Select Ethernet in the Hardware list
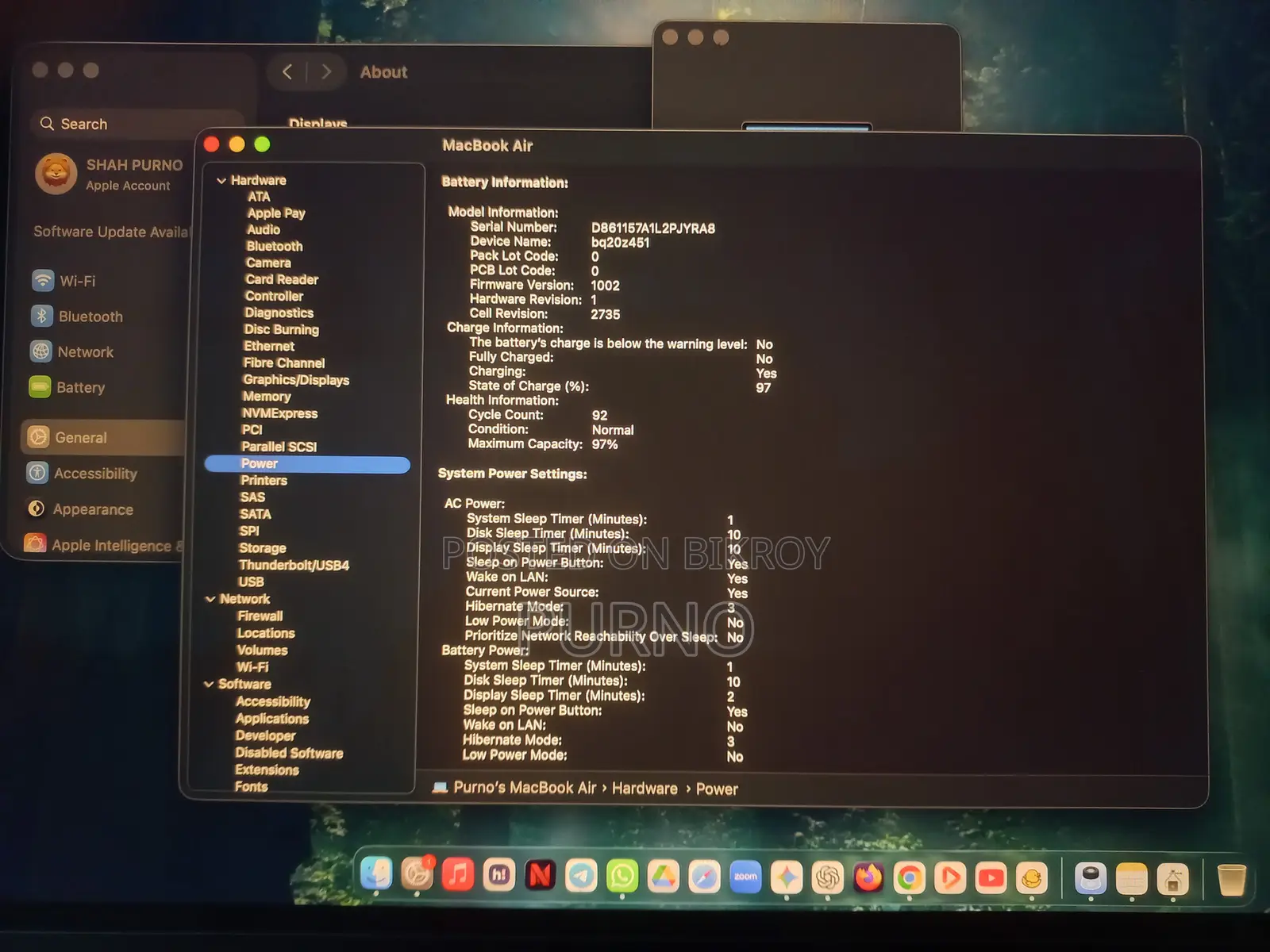The height and width of the screenshot is (952, 1270). pos(269,346)
